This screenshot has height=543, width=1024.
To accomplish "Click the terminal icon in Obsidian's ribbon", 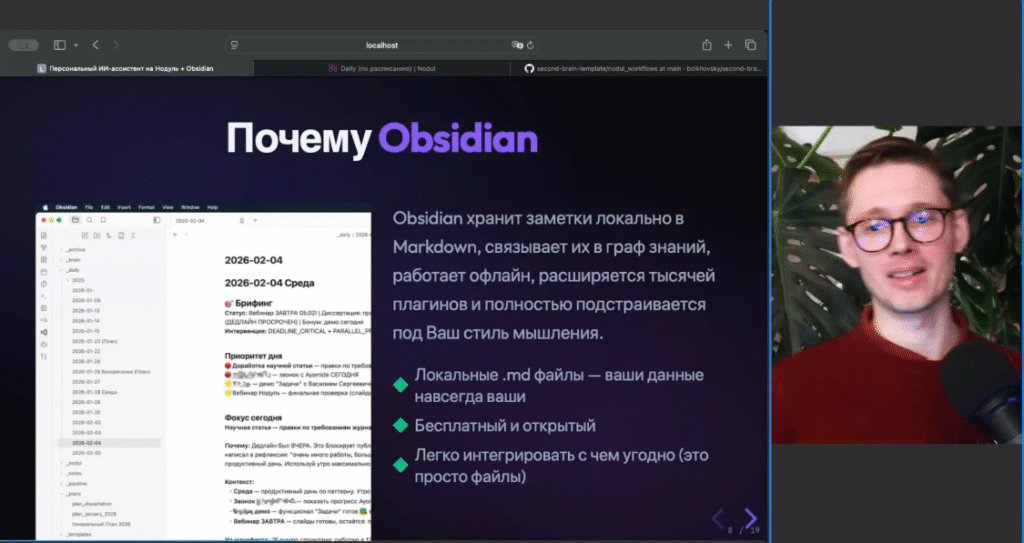I will (x=44, y=296).
